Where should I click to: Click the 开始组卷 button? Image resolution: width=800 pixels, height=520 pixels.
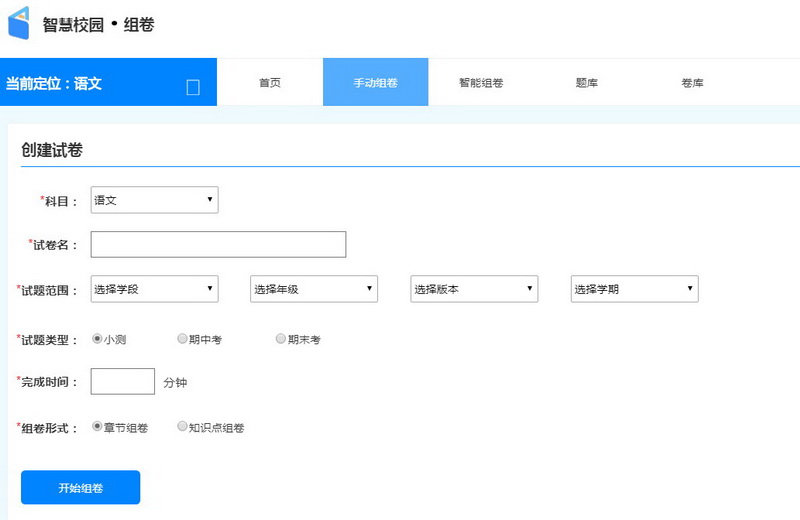tap(80, 487)
